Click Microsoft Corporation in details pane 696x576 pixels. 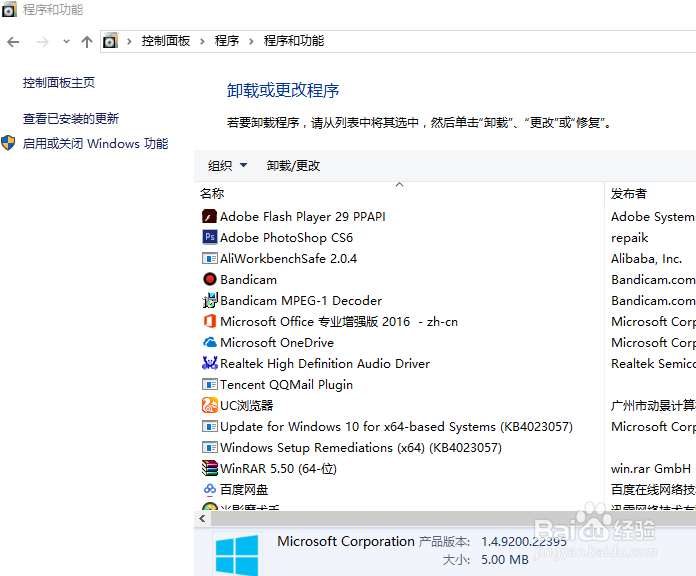[x=346, y=541]
